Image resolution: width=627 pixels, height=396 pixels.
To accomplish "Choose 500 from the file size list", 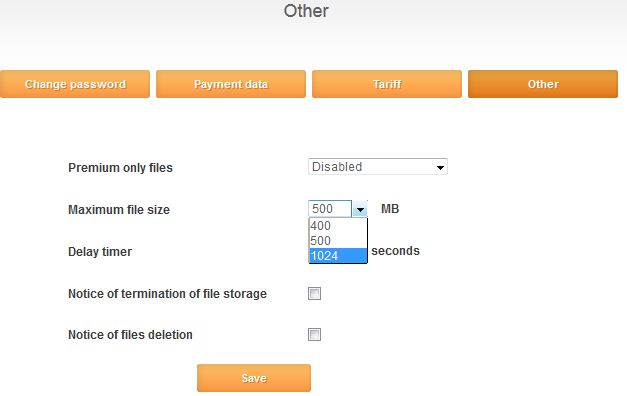I will click(338, 241).
